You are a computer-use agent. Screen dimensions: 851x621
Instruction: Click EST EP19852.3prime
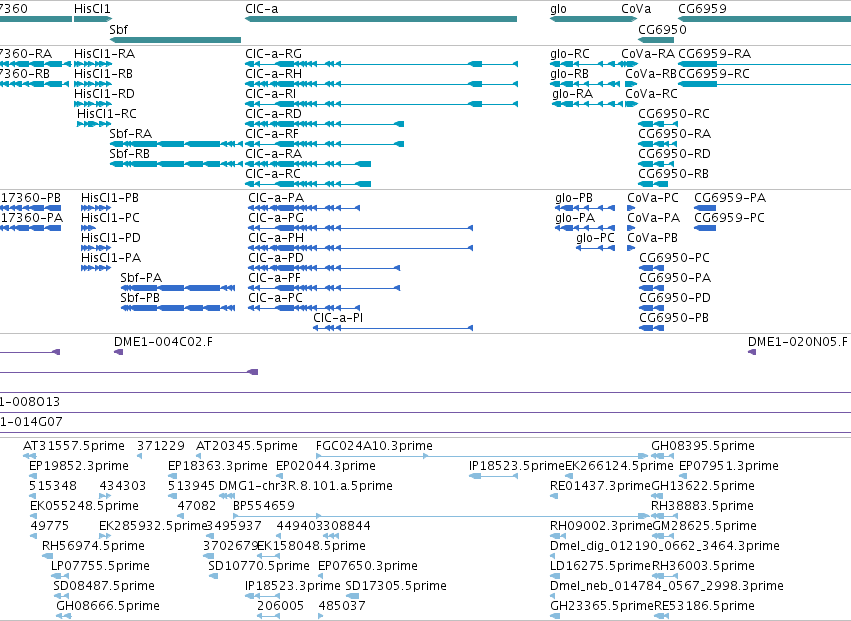point(79,466)
